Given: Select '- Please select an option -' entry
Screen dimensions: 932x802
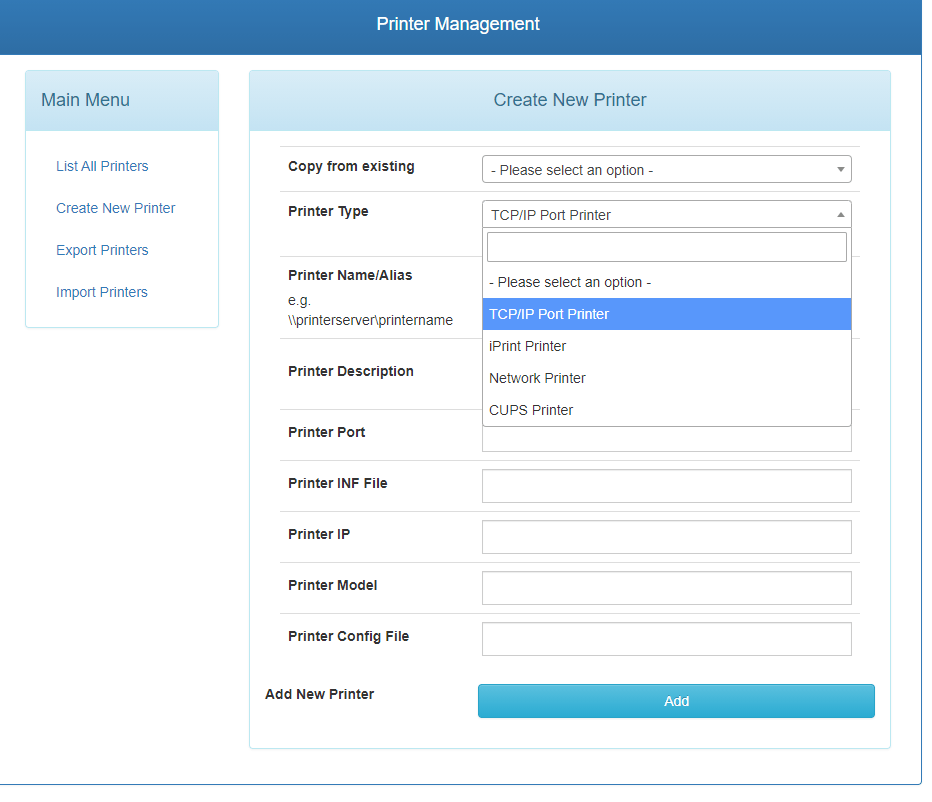Looking at the screenshot, I should [x=667, y=282].
